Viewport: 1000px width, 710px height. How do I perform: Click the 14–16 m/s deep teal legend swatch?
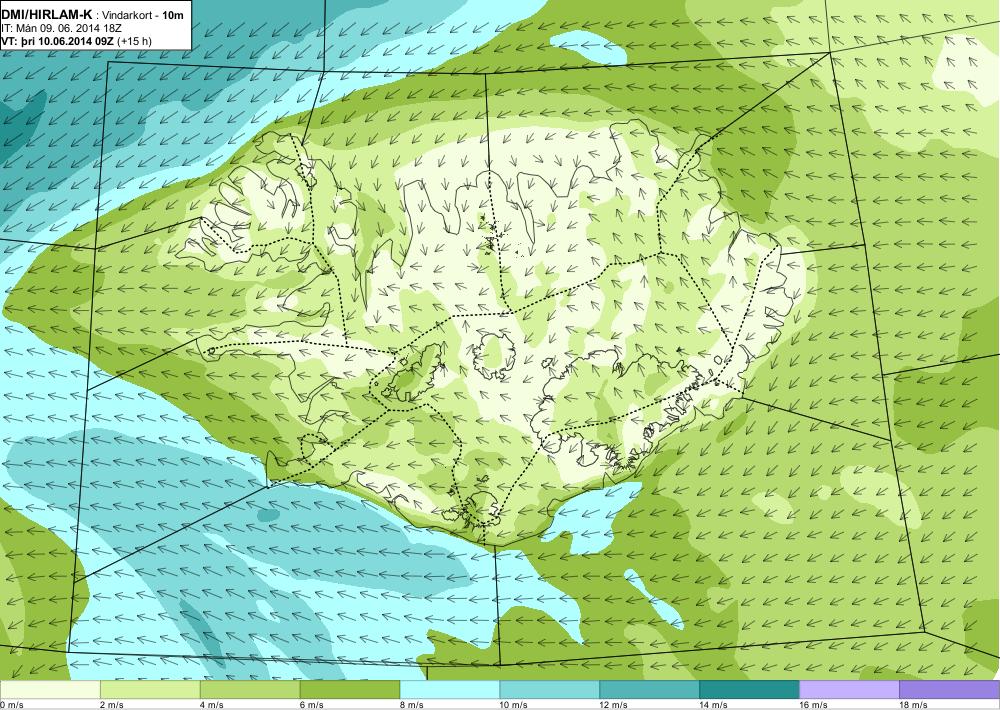(749, 690)
